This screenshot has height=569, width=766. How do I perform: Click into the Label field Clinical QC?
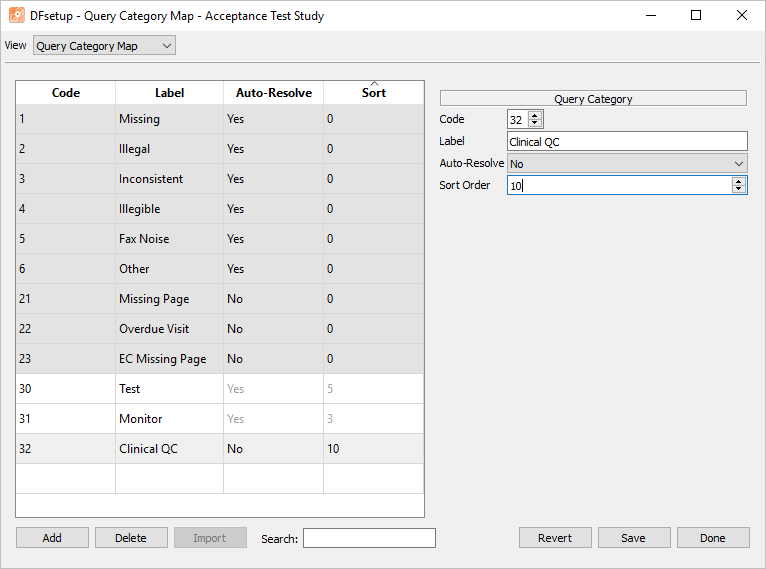627,142
